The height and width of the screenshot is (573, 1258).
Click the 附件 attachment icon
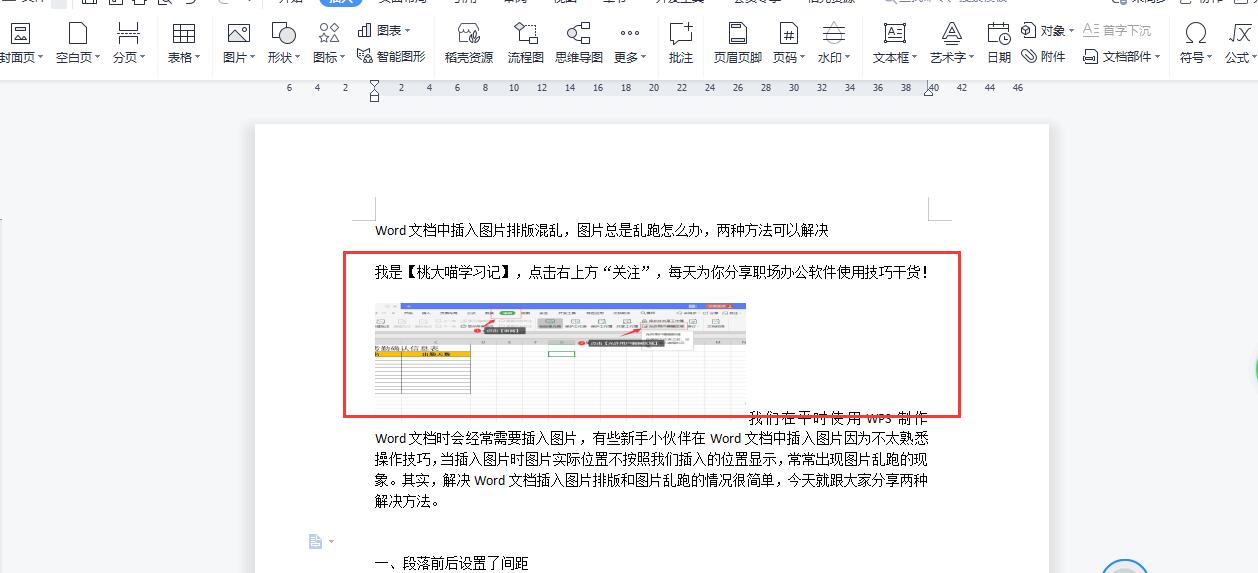point(1043,57)
